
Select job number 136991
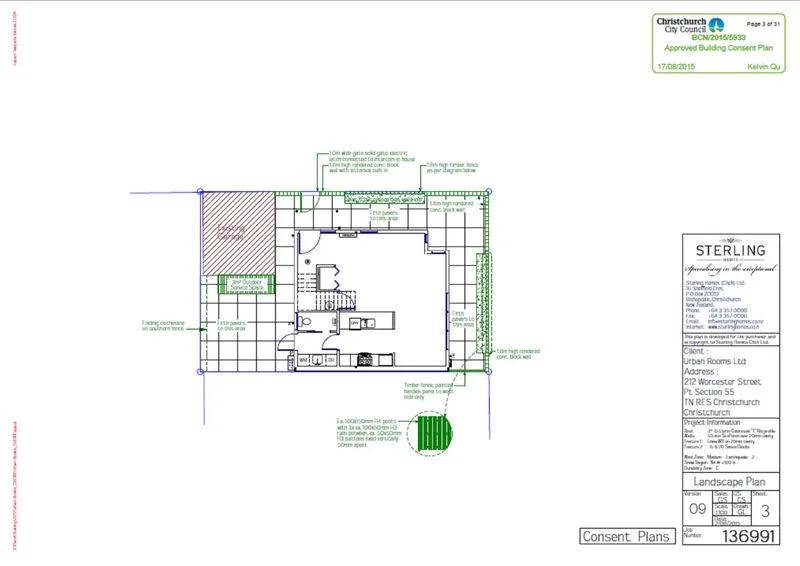pos(748,536)
